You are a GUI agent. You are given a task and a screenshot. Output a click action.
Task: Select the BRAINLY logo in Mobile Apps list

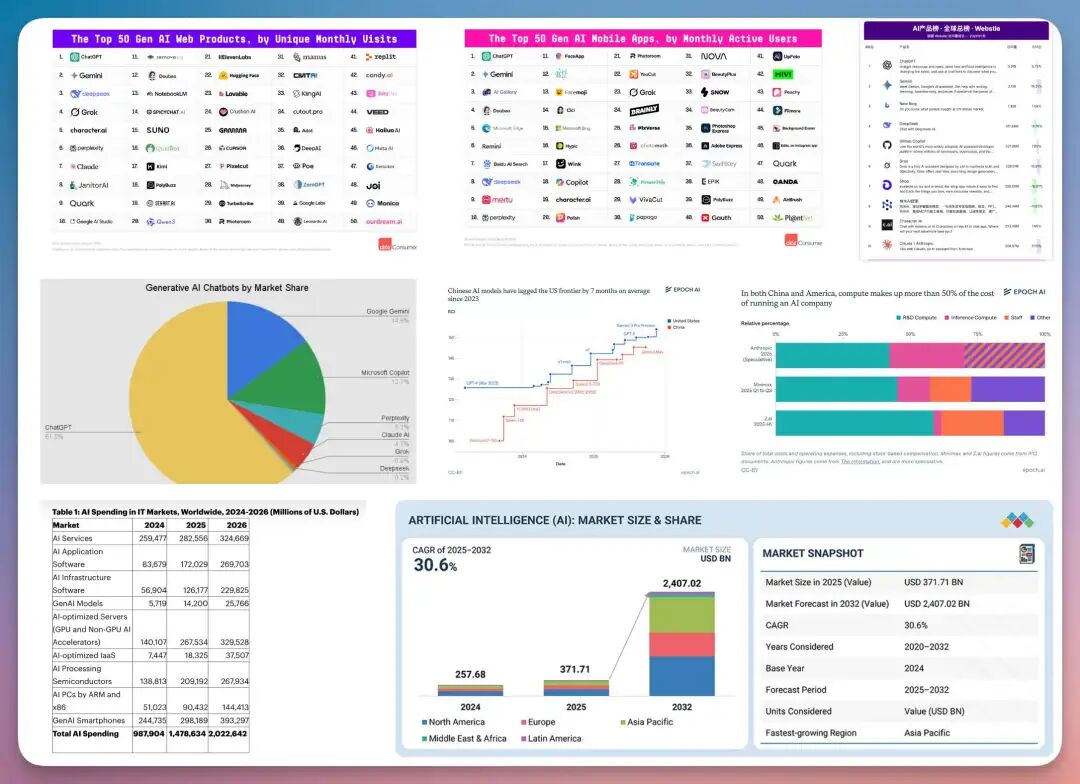point(644,110)
